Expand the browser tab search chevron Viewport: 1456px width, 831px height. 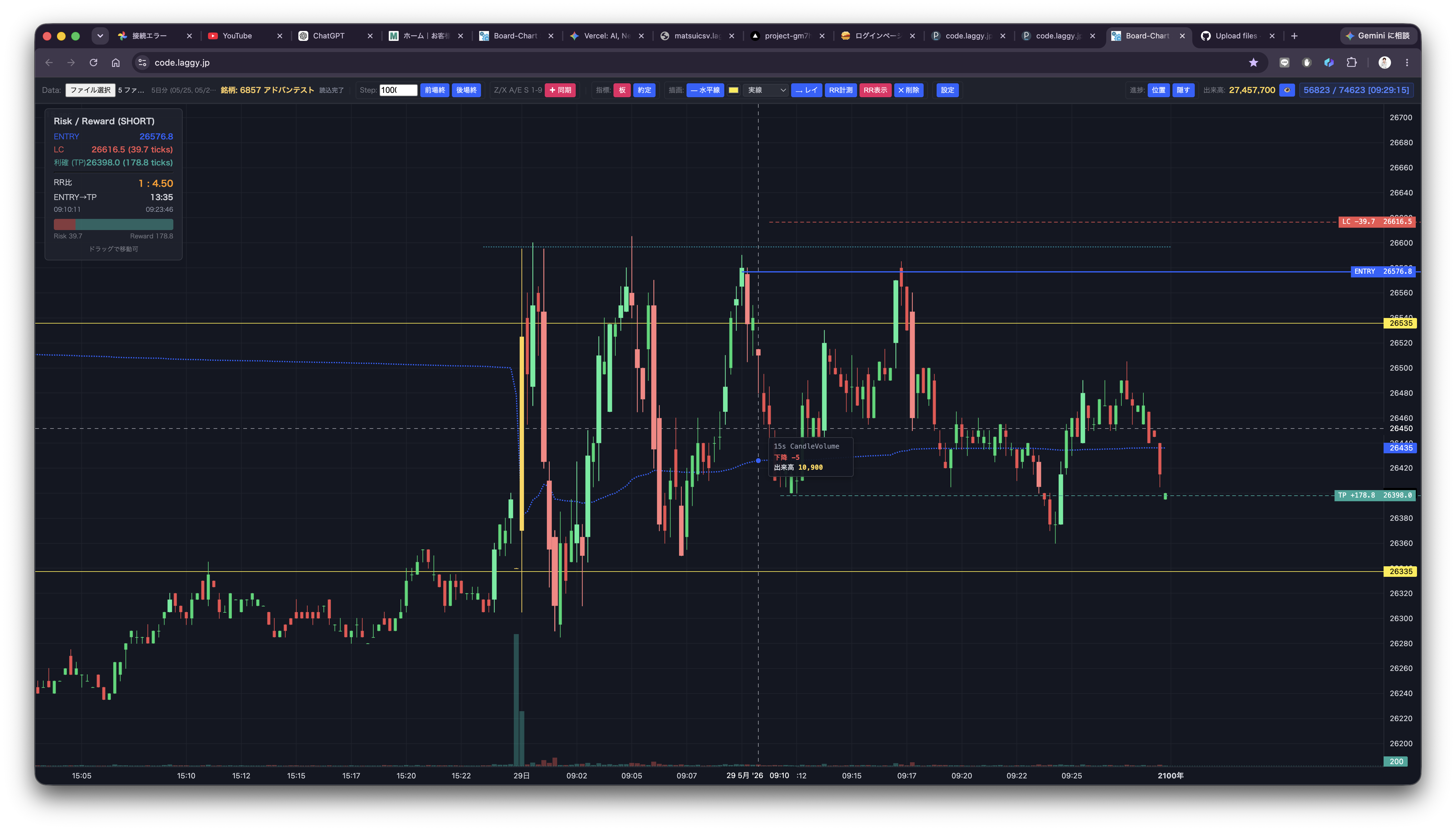pos(100,36)
